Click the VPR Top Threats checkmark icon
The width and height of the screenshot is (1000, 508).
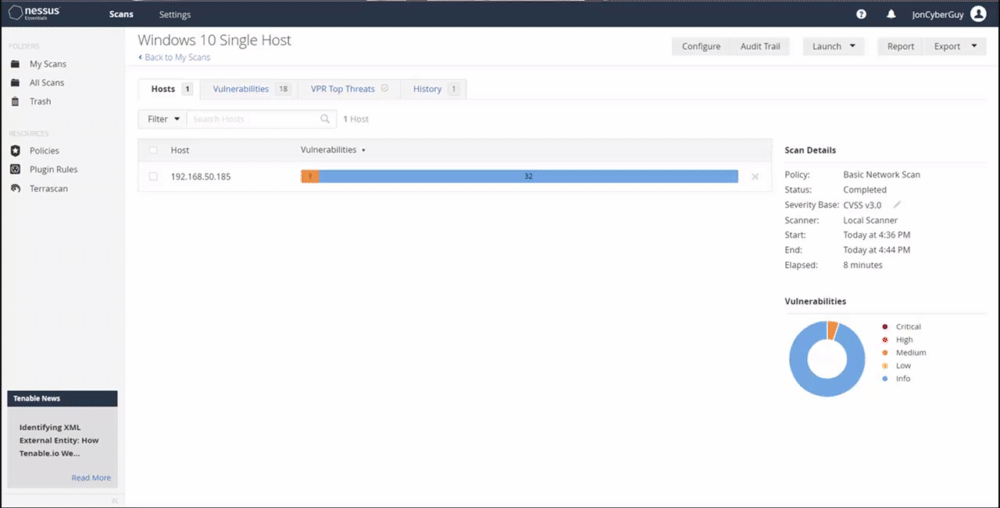pyautogui.click(x=385, y=89)
